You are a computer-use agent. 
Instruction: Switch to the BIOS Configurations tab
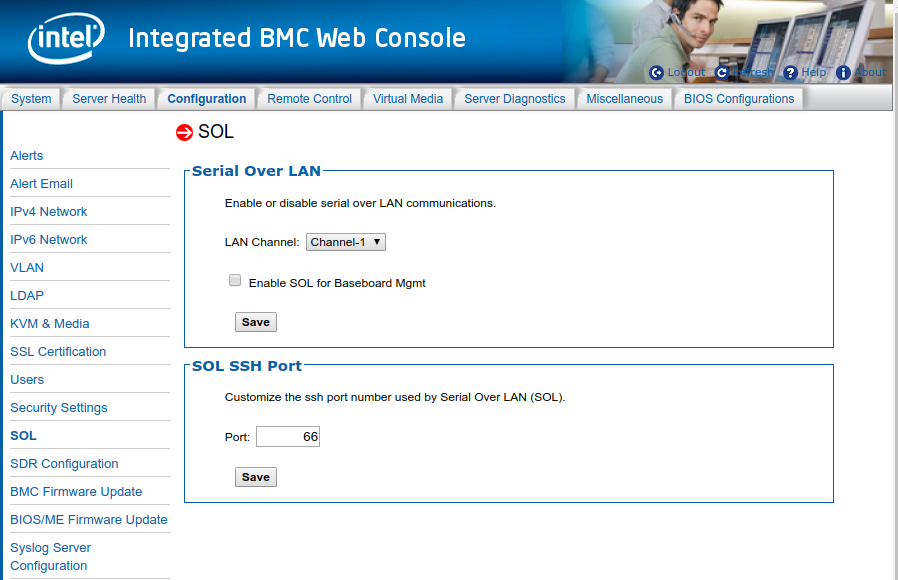pyautogui.click(x=738, y=98)
